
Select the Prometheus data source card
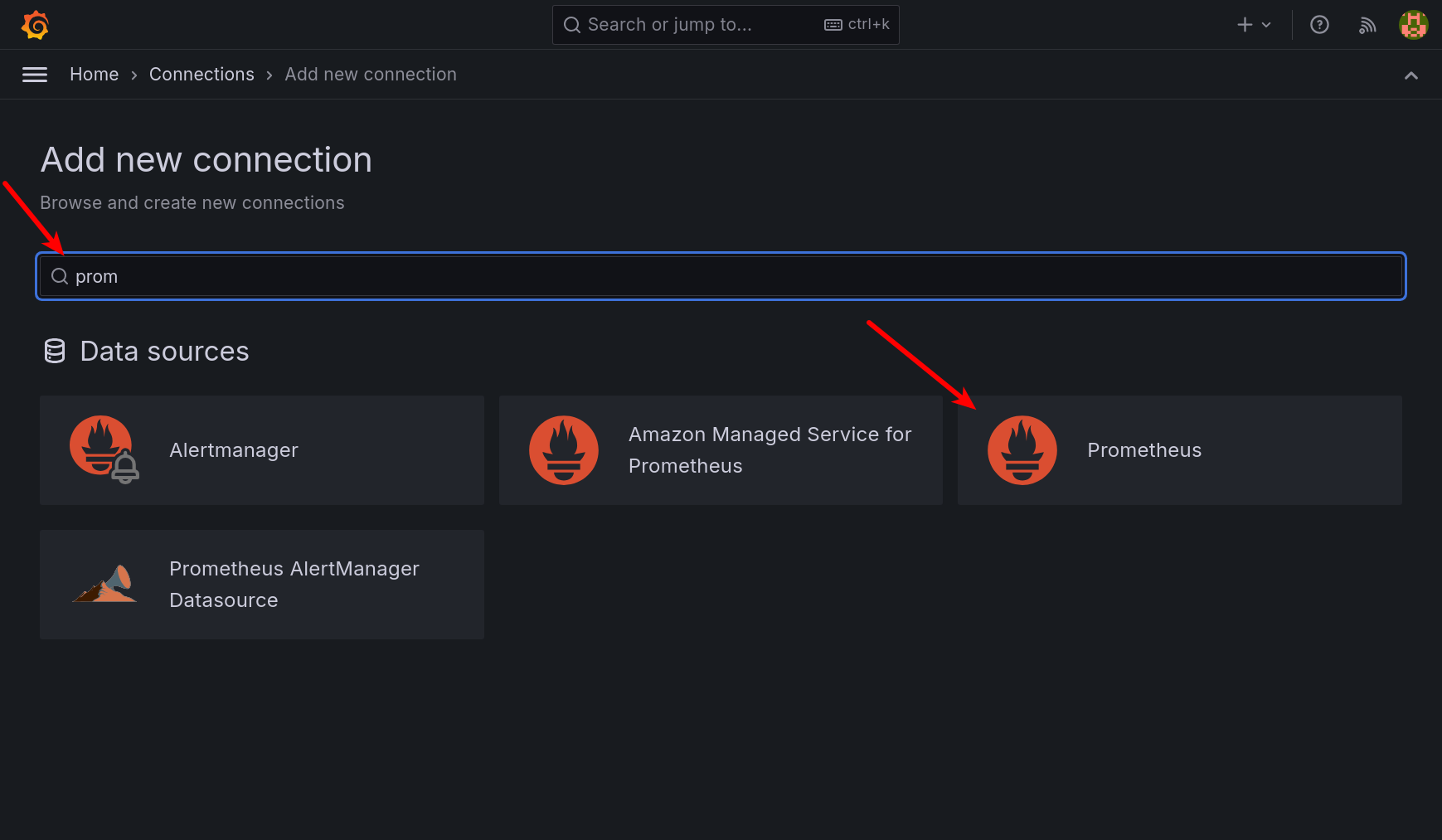pos(1180,450)
